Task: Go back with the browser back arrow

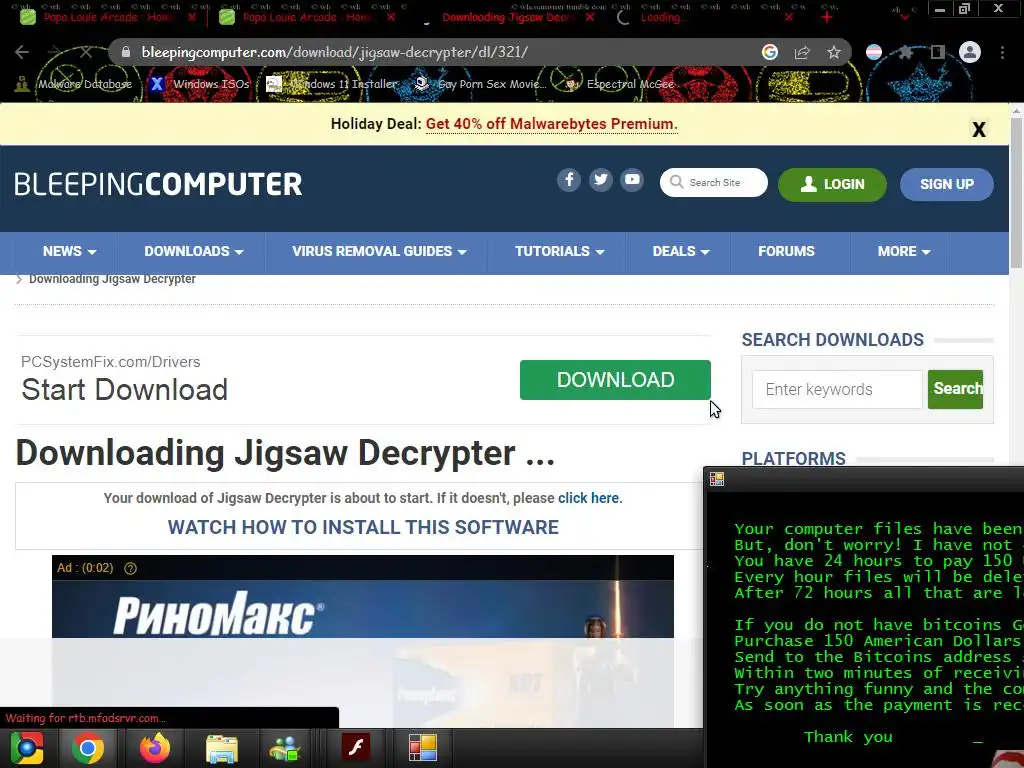Action: click(22, 52)
